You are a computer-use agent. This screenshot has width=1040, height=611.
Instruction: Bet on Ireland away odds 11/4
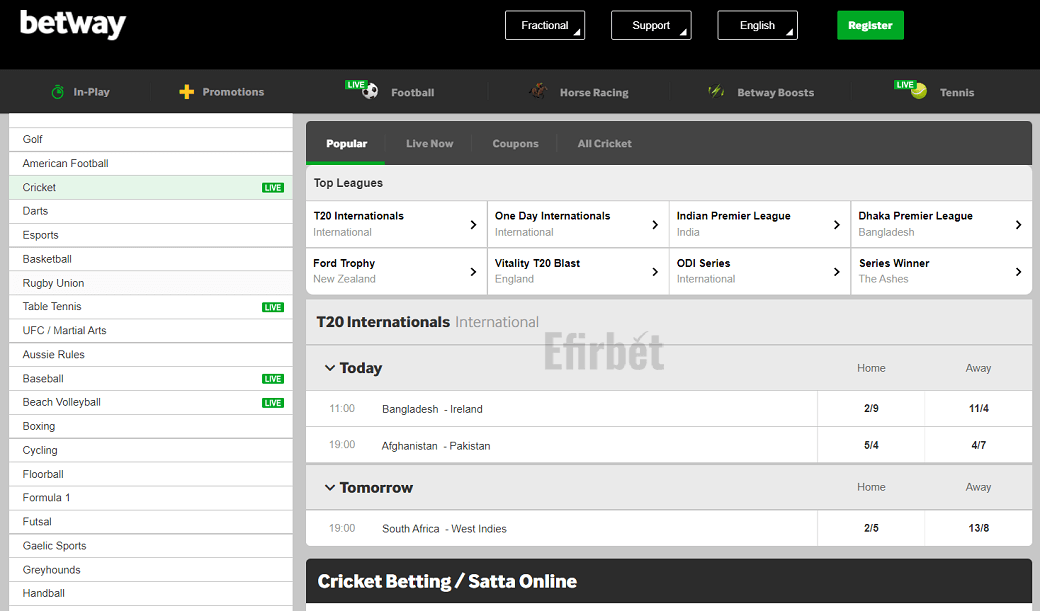tap(978, 409)
